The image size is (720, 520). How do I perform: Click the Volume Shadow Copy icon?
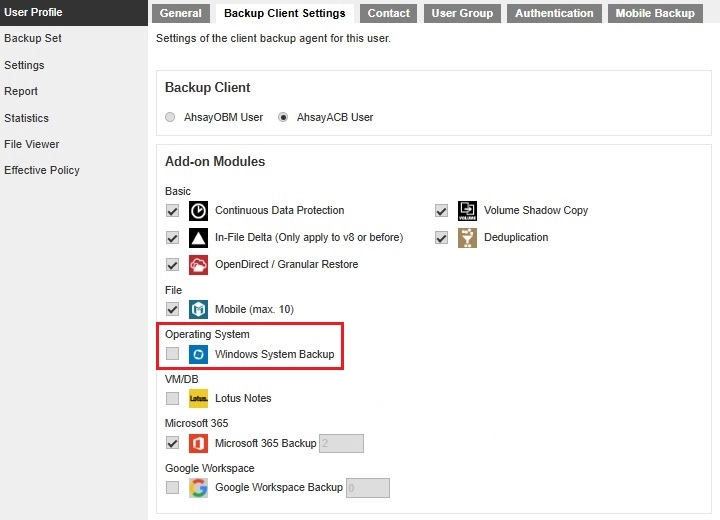tap(467, 211)
